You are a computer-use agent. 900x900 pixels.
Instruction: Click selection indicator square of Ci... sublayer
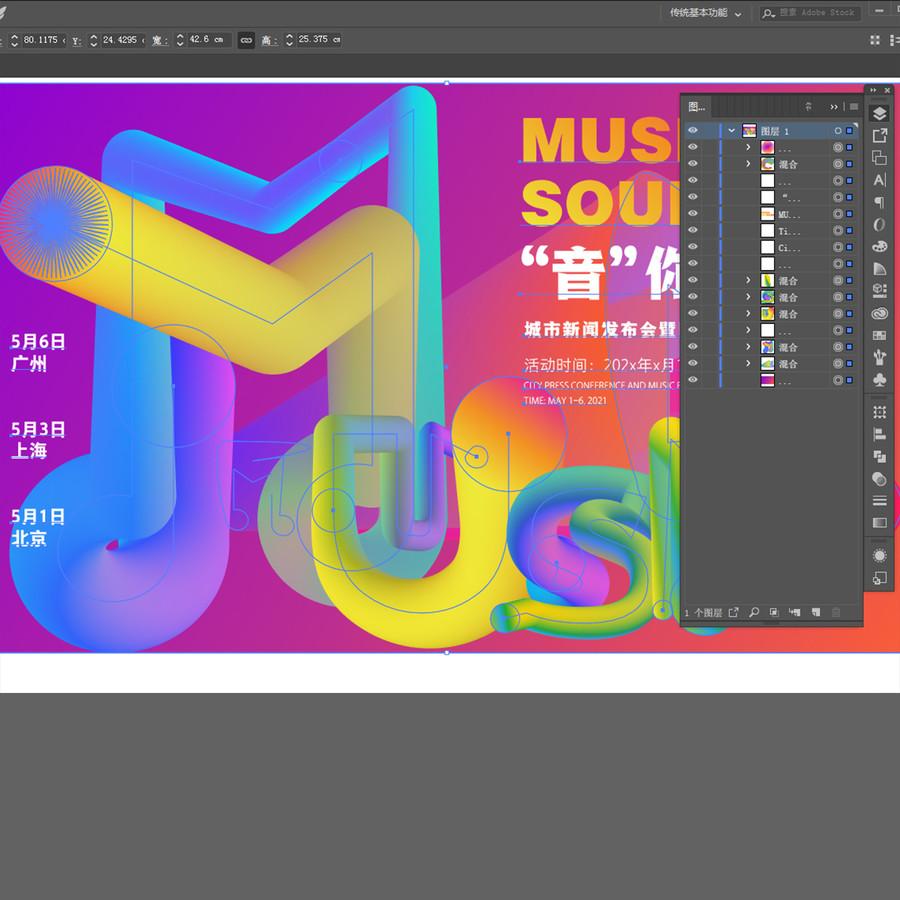(x=849, y=247)
